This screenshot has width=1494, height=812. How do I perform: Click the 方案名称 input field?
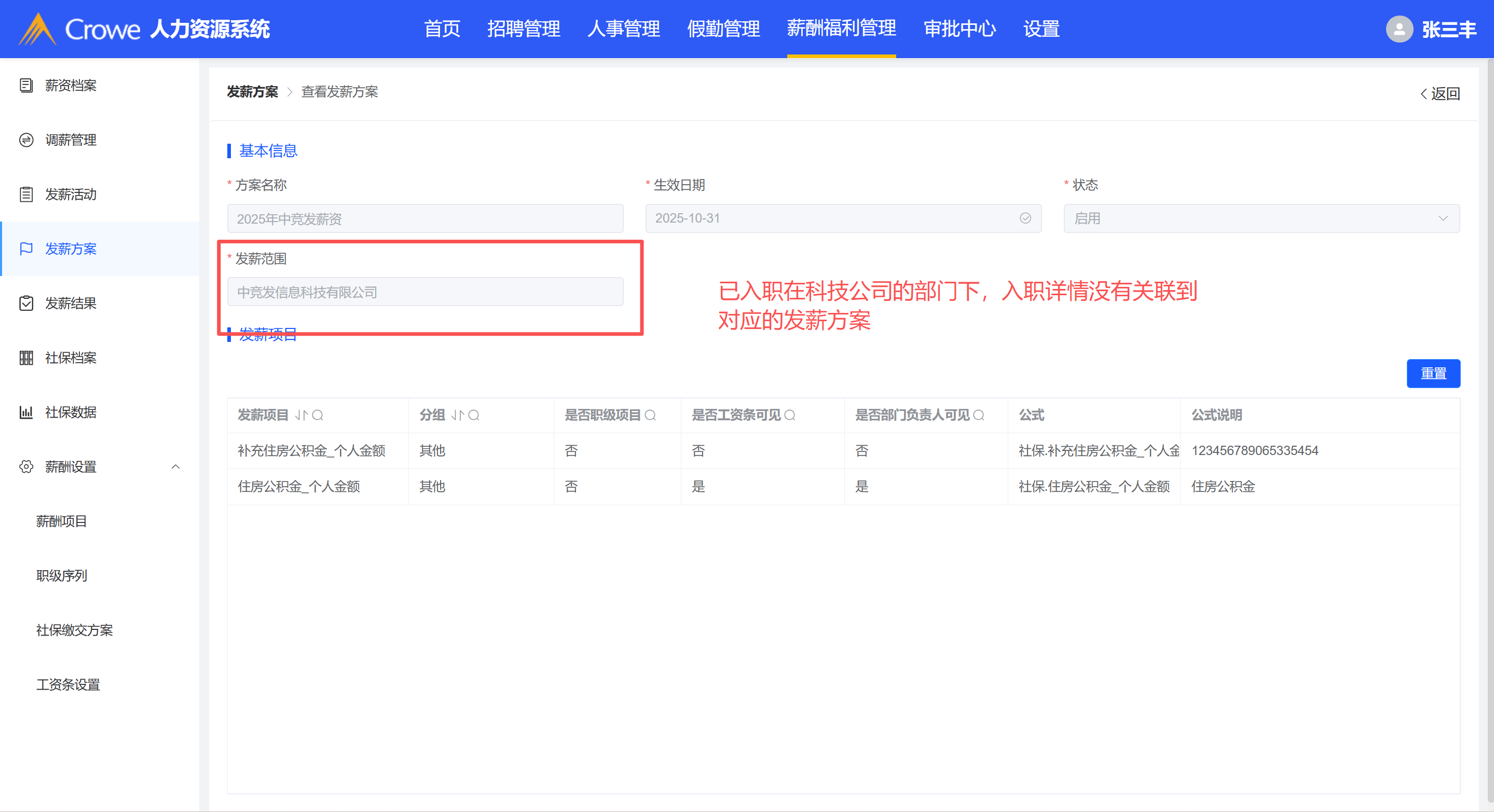425,218
